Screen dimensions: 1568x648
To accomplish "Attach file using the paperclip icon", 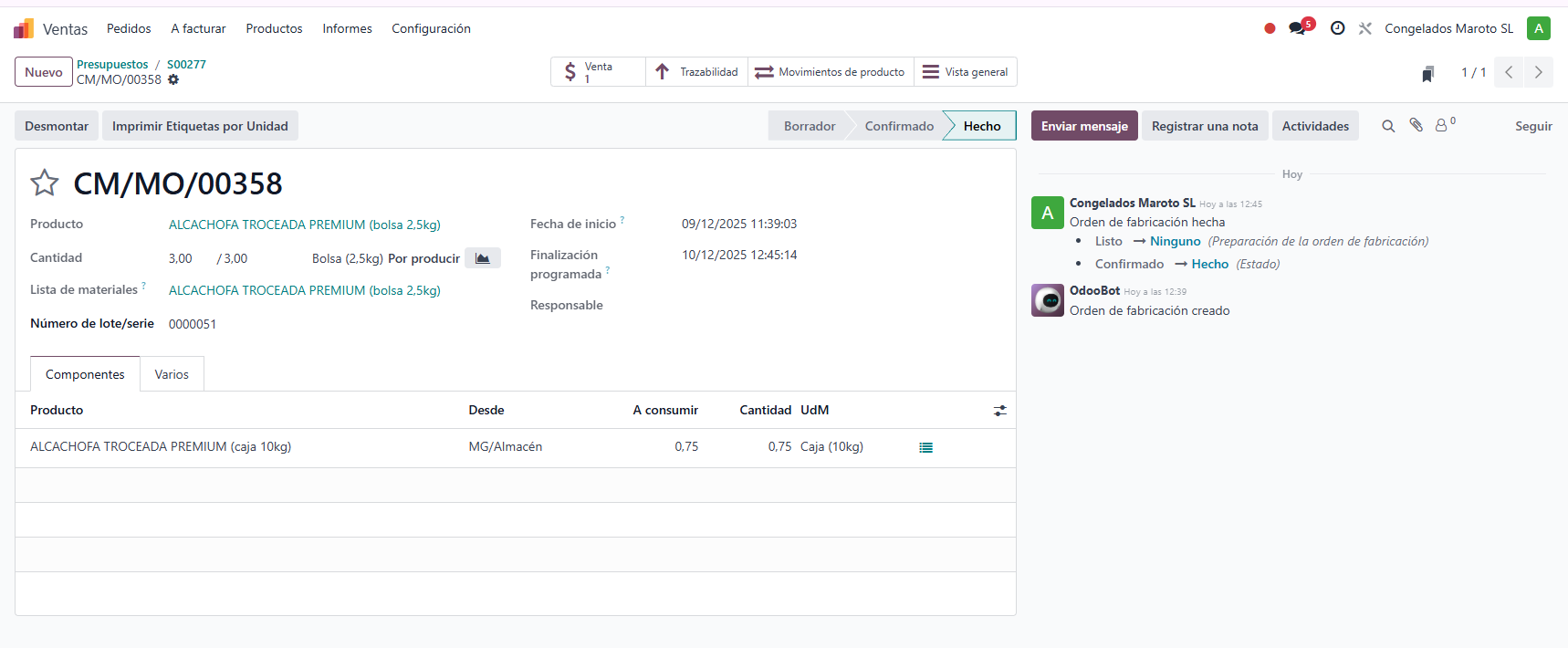I will (x=1416, y=126).
